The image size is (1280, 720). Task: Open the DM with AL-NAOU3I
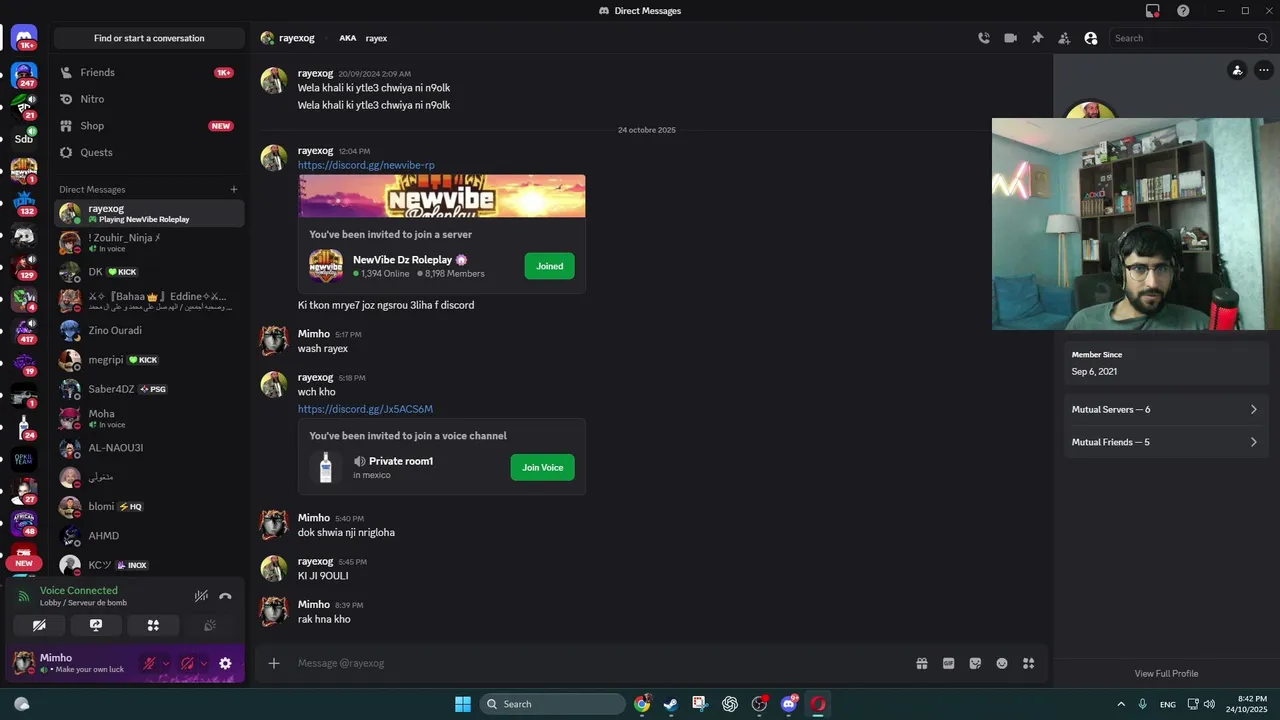coord(149,448)
